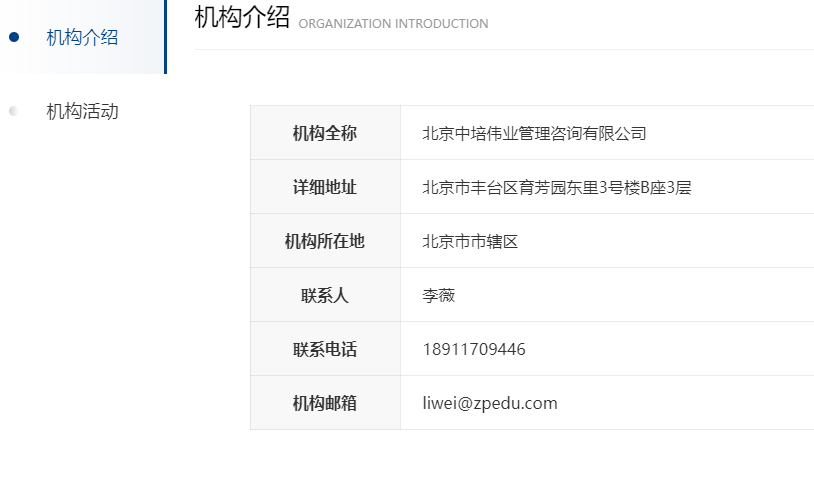
Task: Switch to the 机构活动 sidebar tab
Action: pos(83,112)
